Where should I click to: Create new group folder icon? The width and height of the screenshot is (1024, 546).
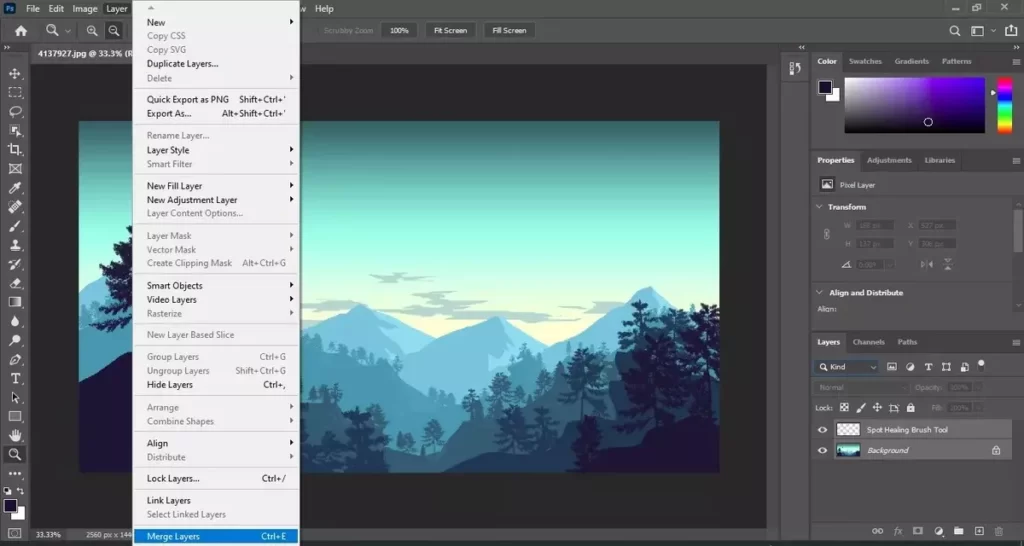(x=958, y=532)
